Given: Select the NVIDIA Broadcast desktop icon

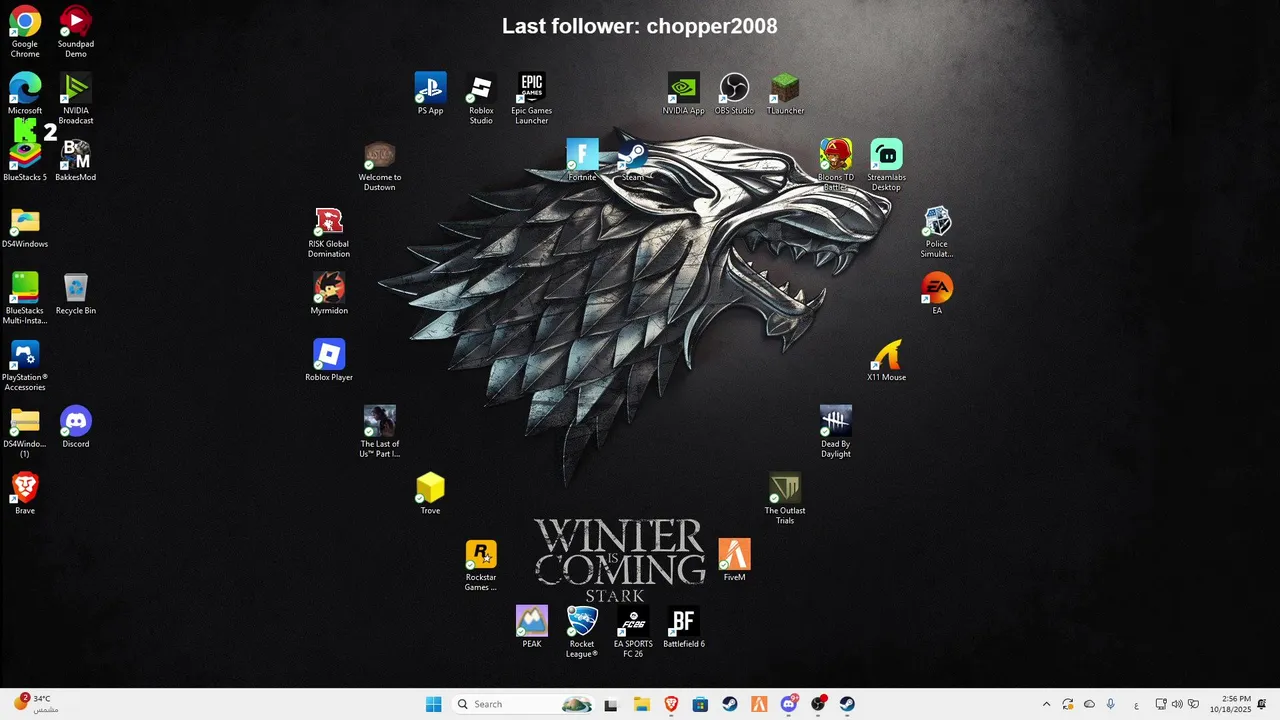Looking at the screenshot, I should (76, 99).
